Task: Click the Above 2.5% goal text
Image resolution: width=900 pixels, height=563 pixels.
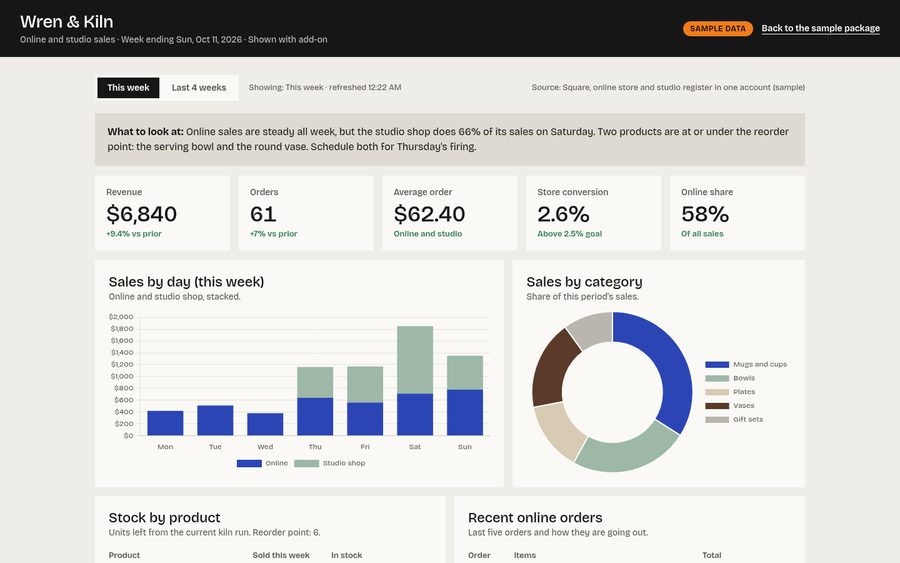Action: point(569,234)
